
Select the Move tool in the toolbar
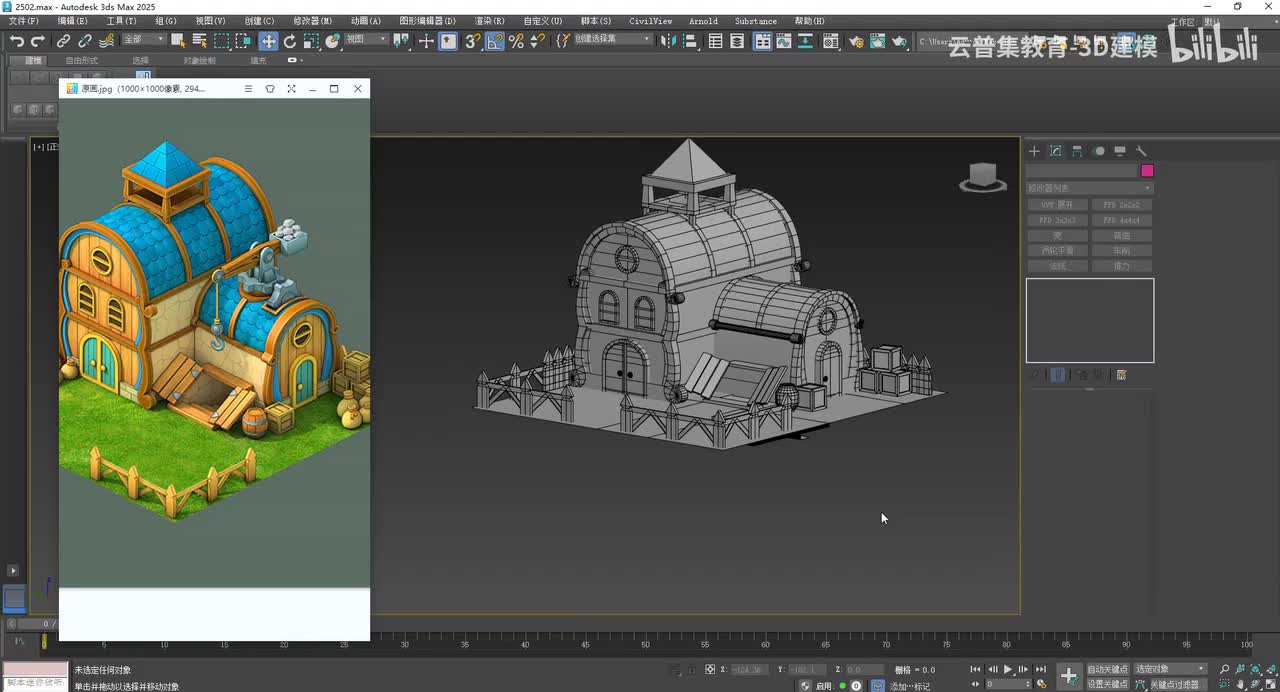(x=268, y=41)
